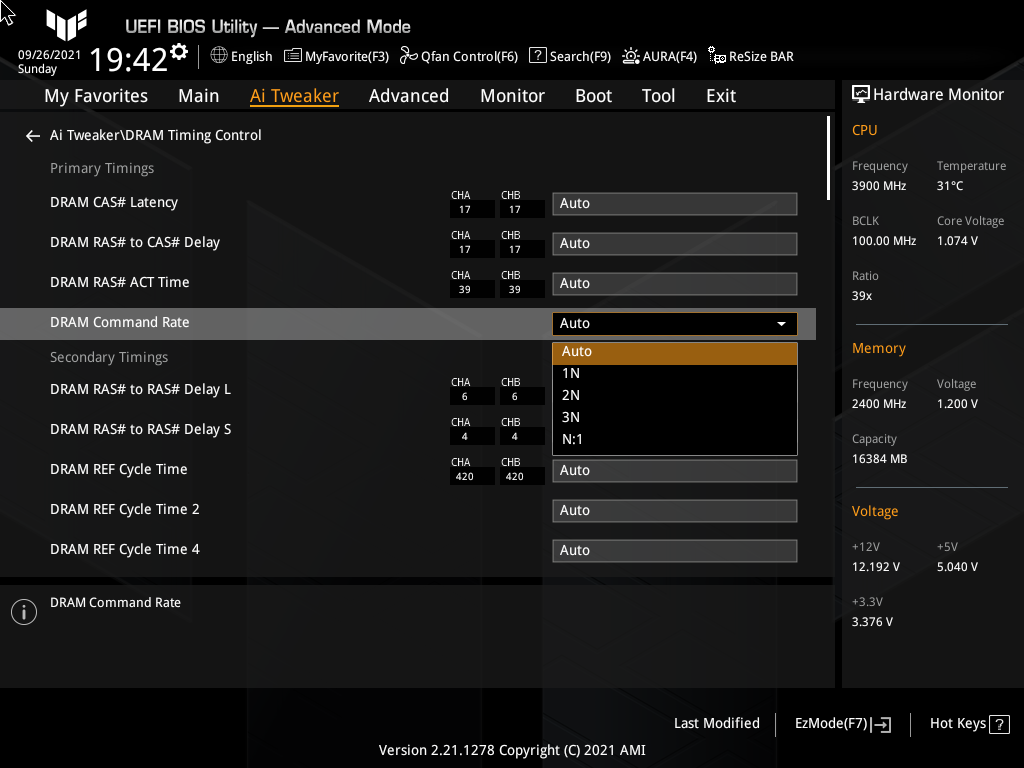The width and height of the screenshot is (1024, 768).
Task: Open the English language selector
Action: tap(240, 56)
